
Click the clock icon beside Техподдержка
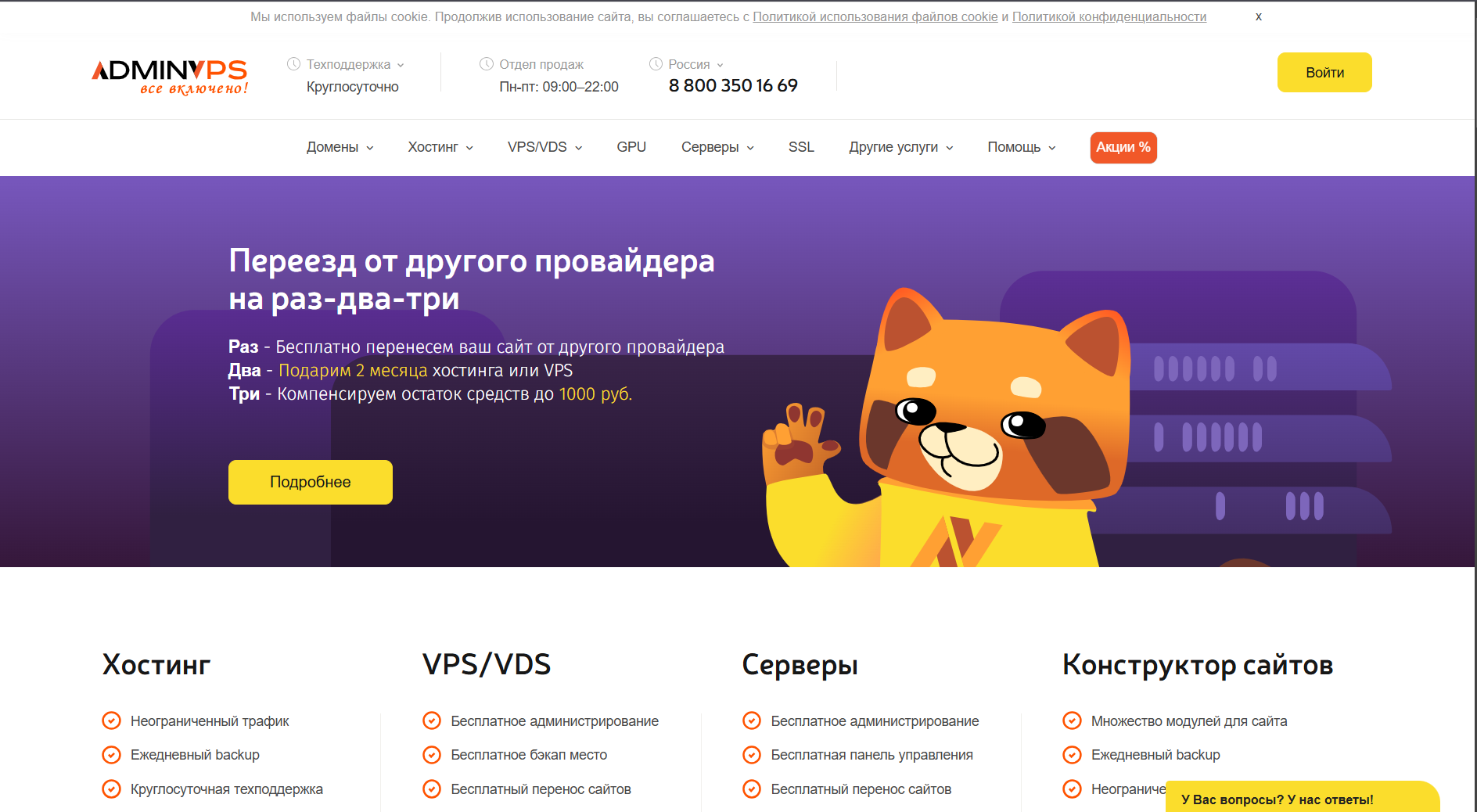point(293,64)
